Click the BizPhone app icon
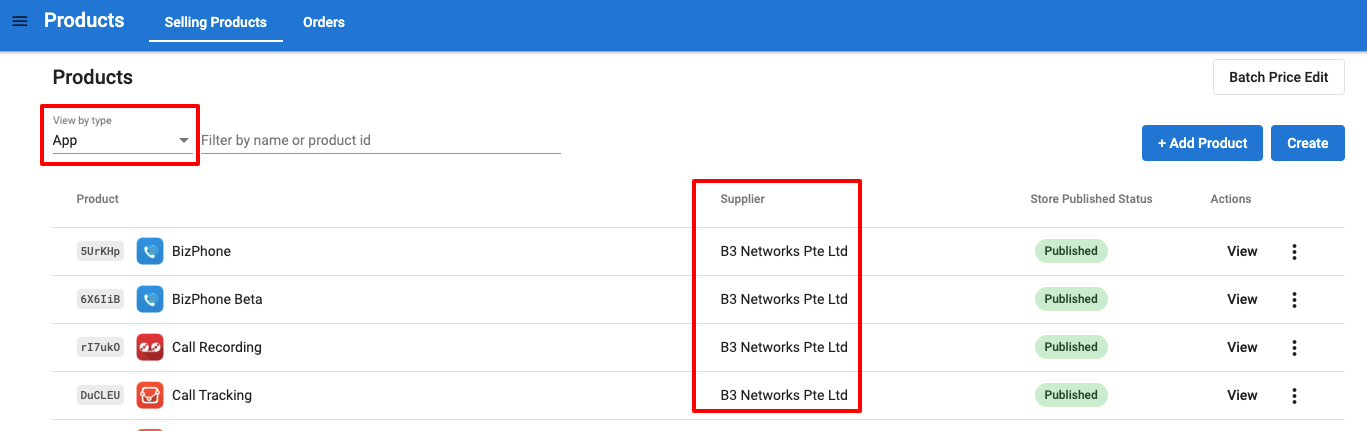The image size is (1367, 431). [150, 251]
